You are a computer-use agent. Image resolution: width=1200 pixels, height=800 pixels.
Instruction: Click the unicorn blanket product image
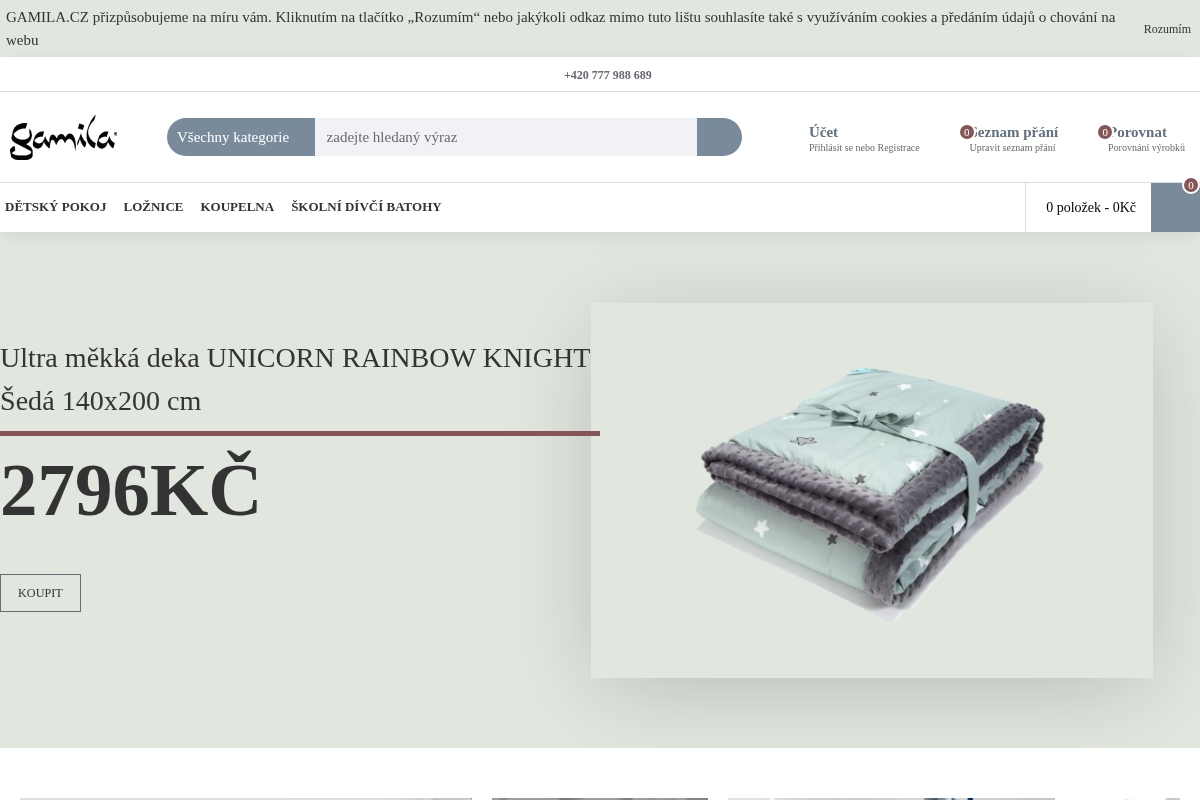872,490
